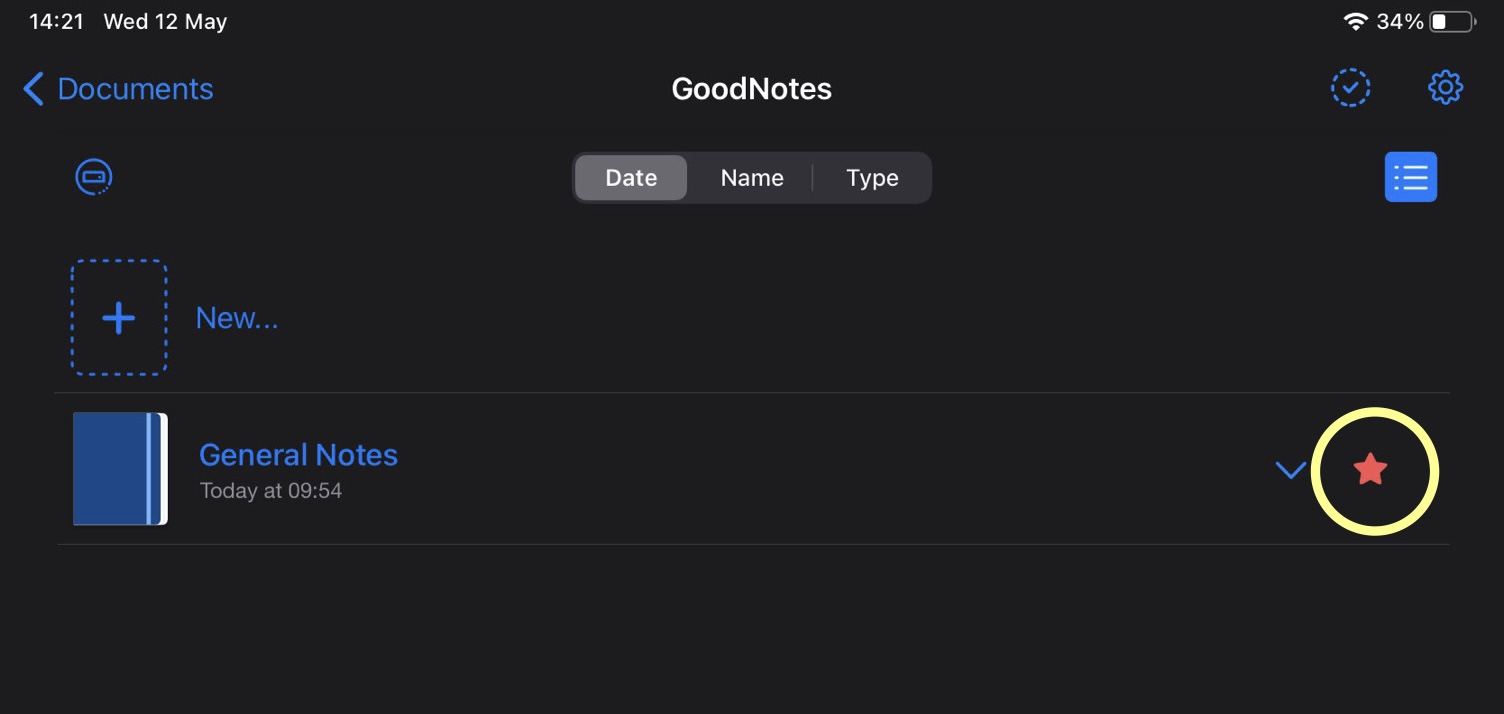Go back to Documents folder
Screen dimensions: 1504x714
tap(135, 89)
